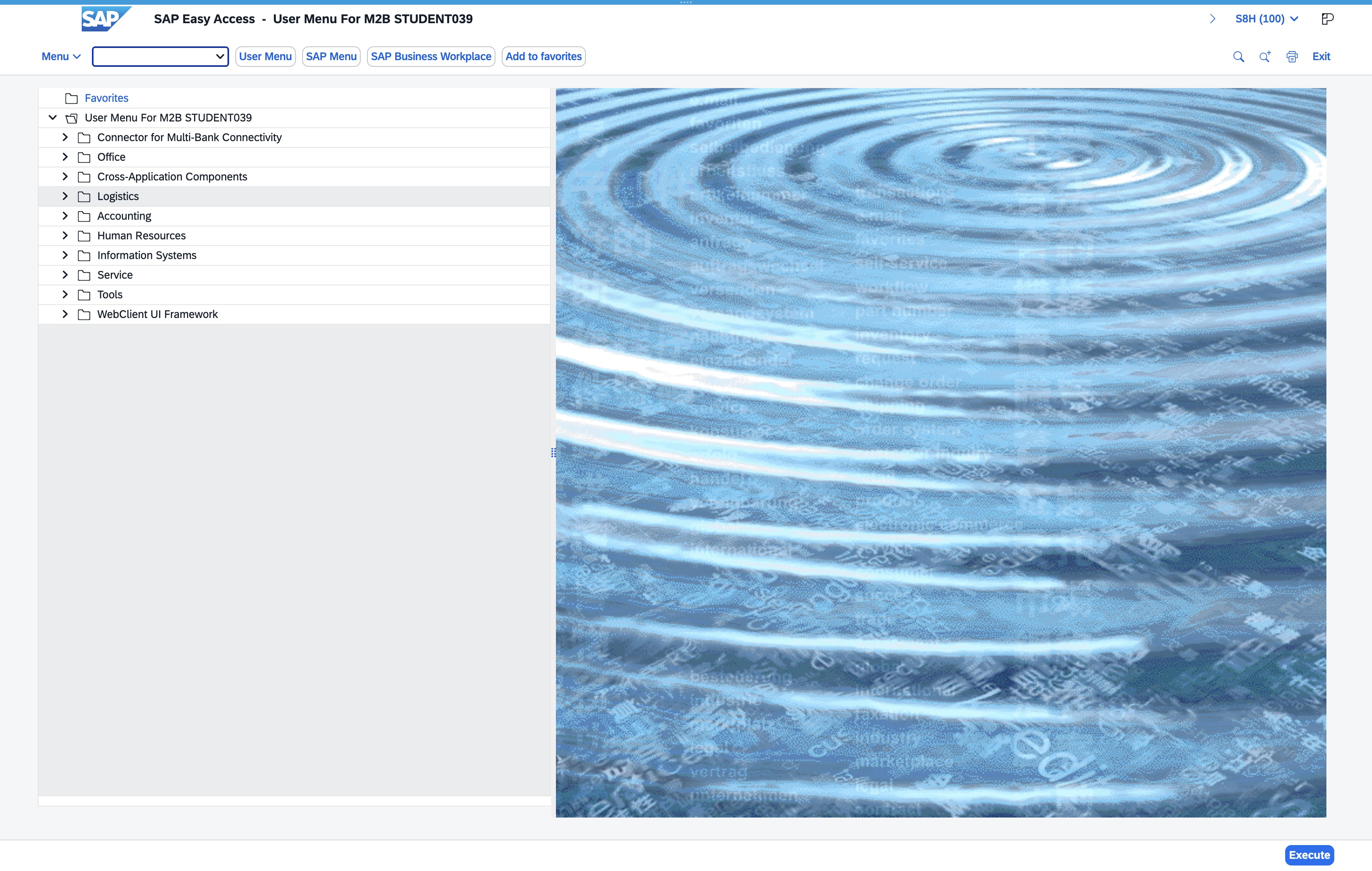The height and width of the screenshot is (871, 1372).
Task: Expand the Tools folder
Action: (x=65, y=295)
